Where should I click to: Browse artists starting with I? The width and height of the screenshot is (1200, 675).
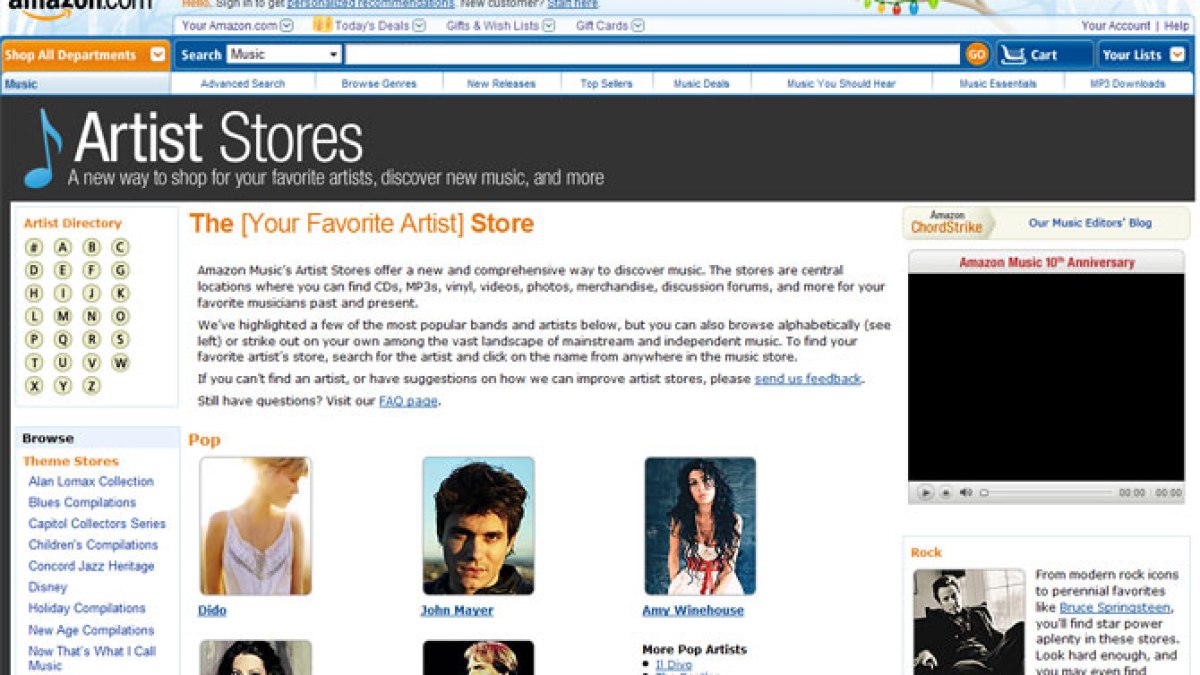point(63,293)
